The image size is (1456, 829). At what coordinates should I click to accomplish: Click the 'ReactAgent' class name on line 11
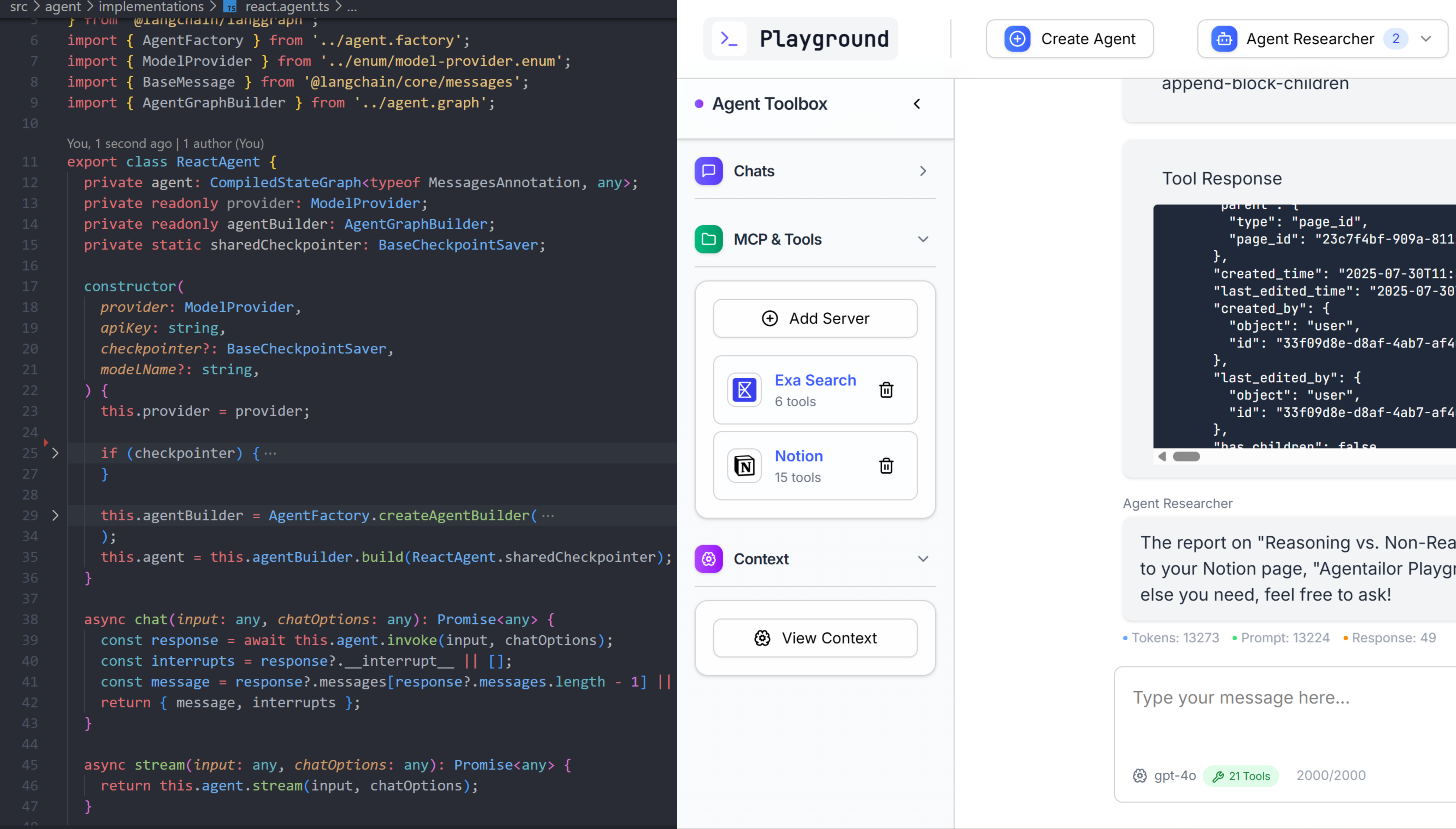[218, 162]
